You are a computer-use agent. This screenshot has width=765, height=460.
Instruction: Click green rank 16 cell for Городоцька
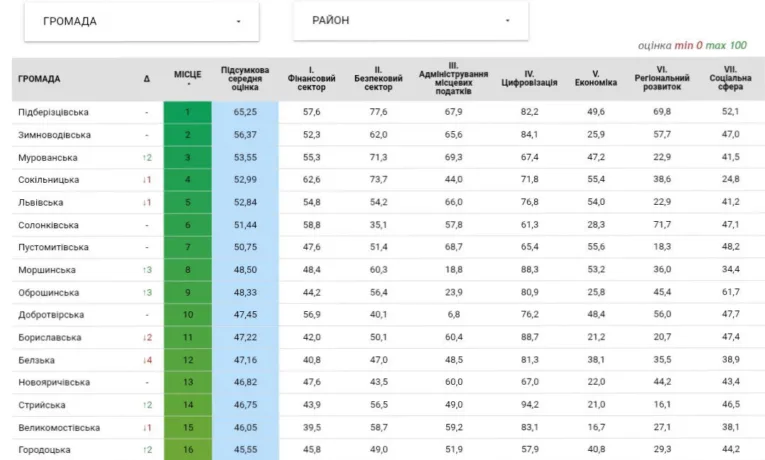(187, 450)
